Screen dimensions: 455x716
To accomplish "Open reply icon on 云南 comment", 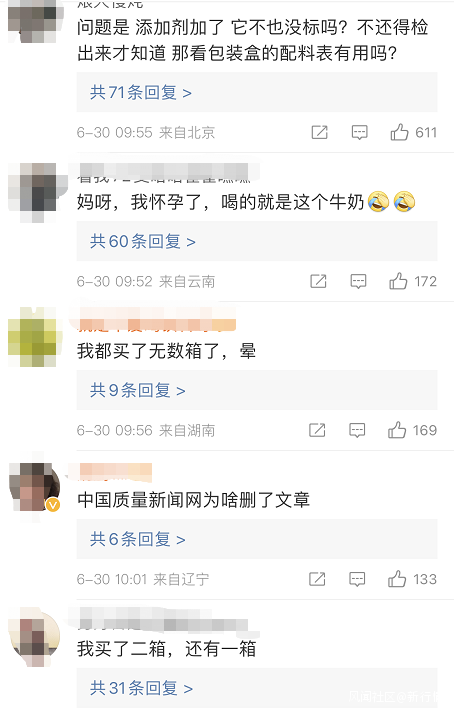I will click(358, 281).
